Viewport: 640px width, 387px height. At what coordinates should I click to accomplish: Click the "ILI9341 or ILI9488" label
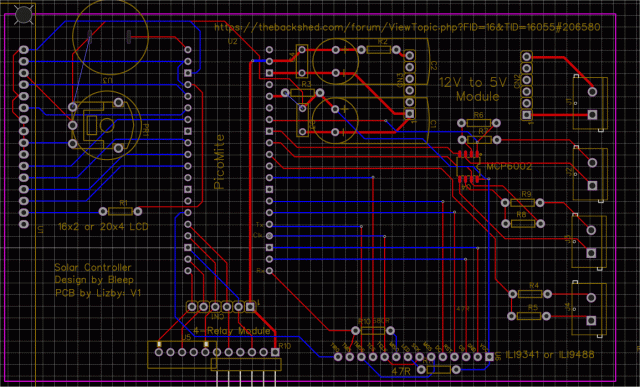click(x=550, y=354)
